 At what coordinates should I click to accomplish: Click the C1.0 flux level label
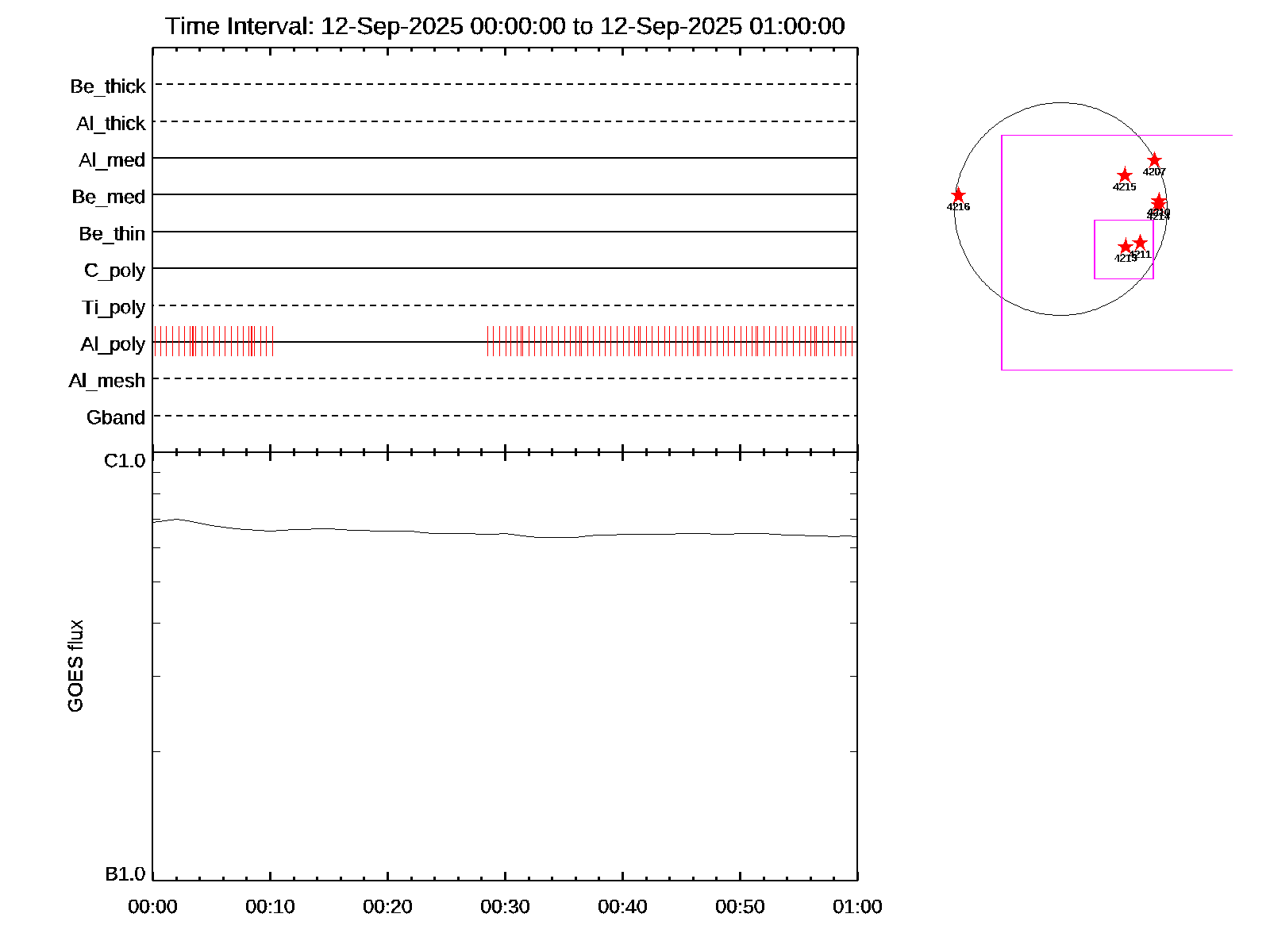point(125,461)
